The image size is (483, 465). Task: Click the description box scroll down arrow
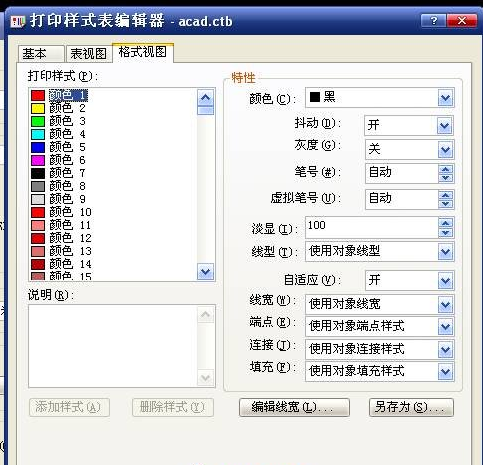pos(205,378)
